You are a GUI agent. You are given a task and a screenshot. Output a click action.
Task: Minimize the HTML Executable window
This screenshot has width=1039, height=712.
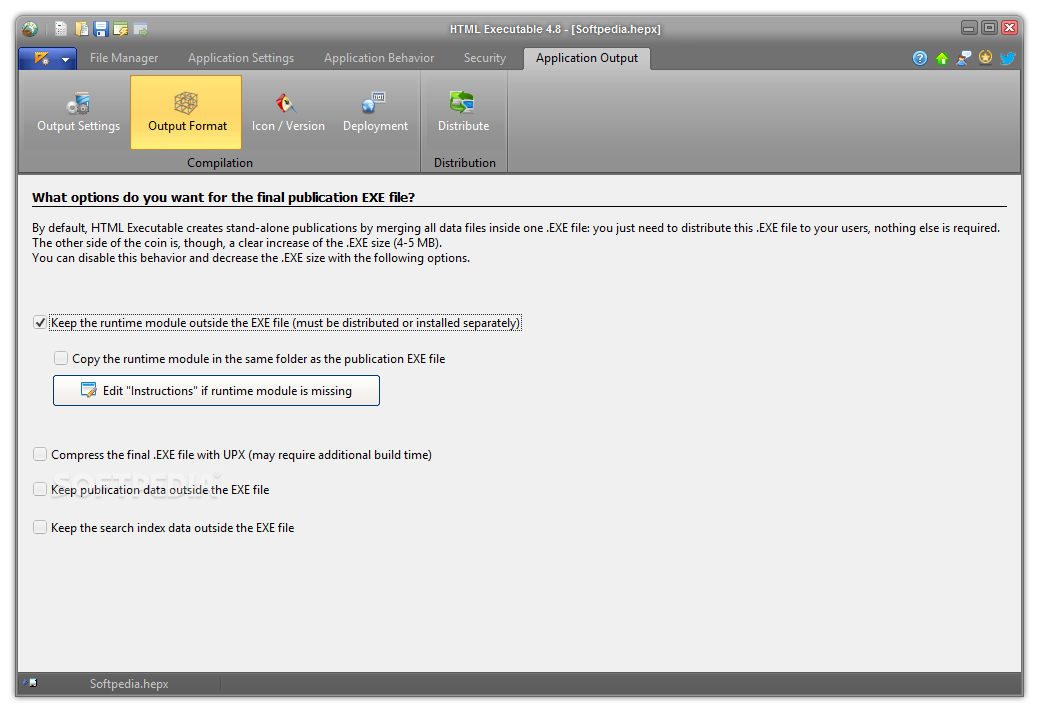pos(969,28)
